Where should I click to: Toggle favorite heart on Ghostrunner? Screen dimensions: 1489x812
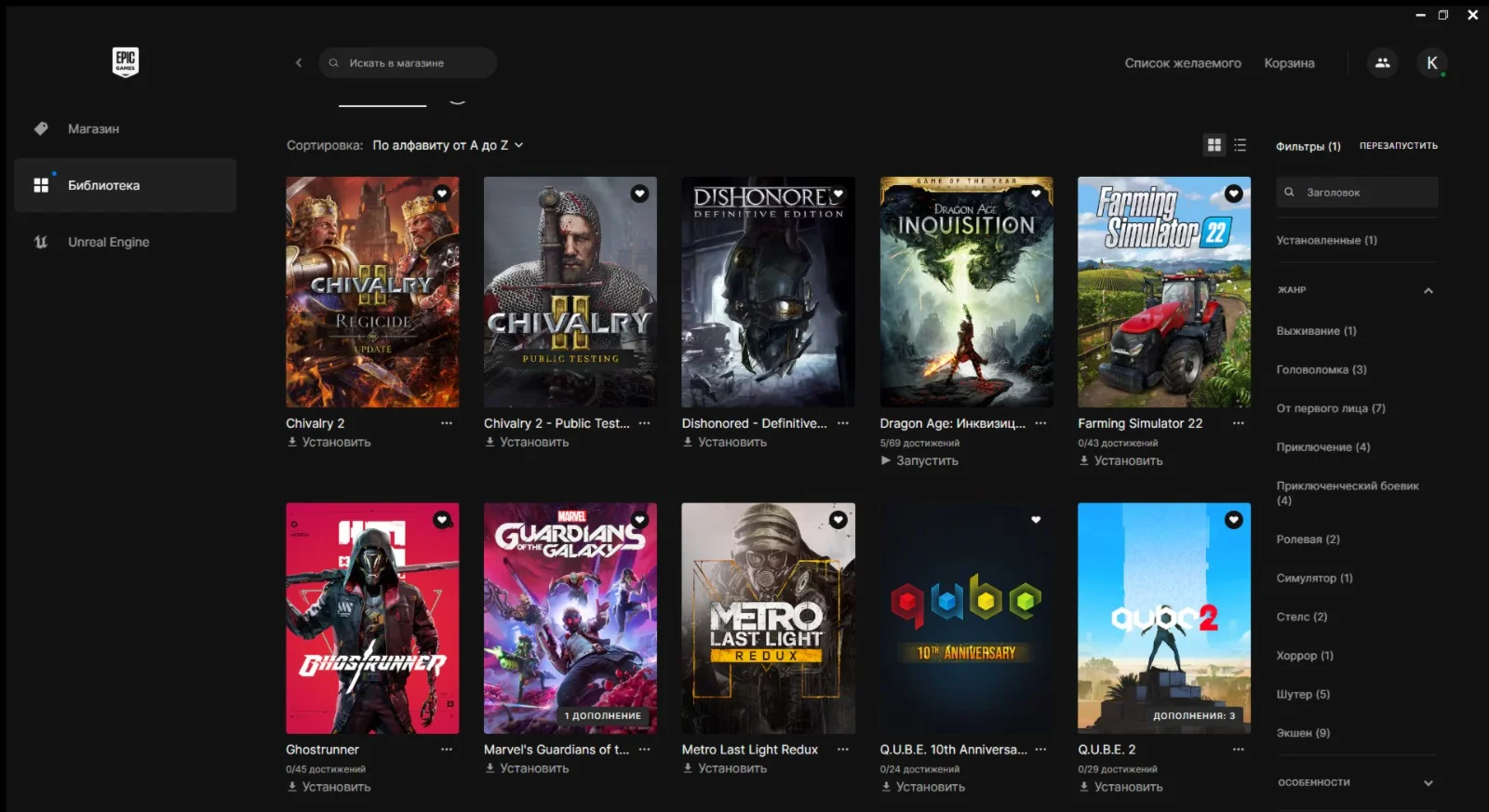click(442, 520)
